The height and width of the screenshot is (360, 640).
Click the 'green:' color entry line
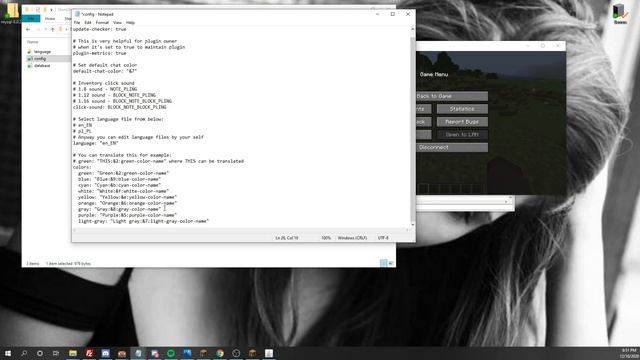(123, 173)
